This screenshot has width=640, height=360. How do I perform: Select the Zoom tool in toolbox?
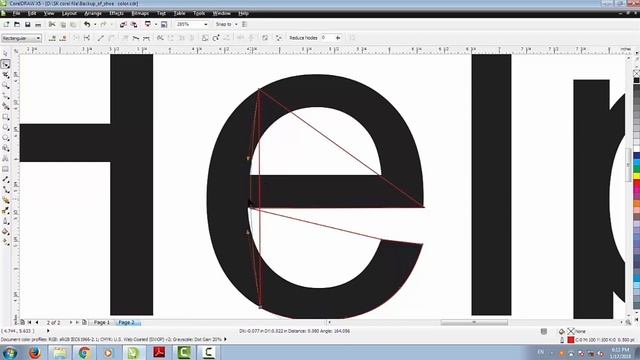coord(5,85)
